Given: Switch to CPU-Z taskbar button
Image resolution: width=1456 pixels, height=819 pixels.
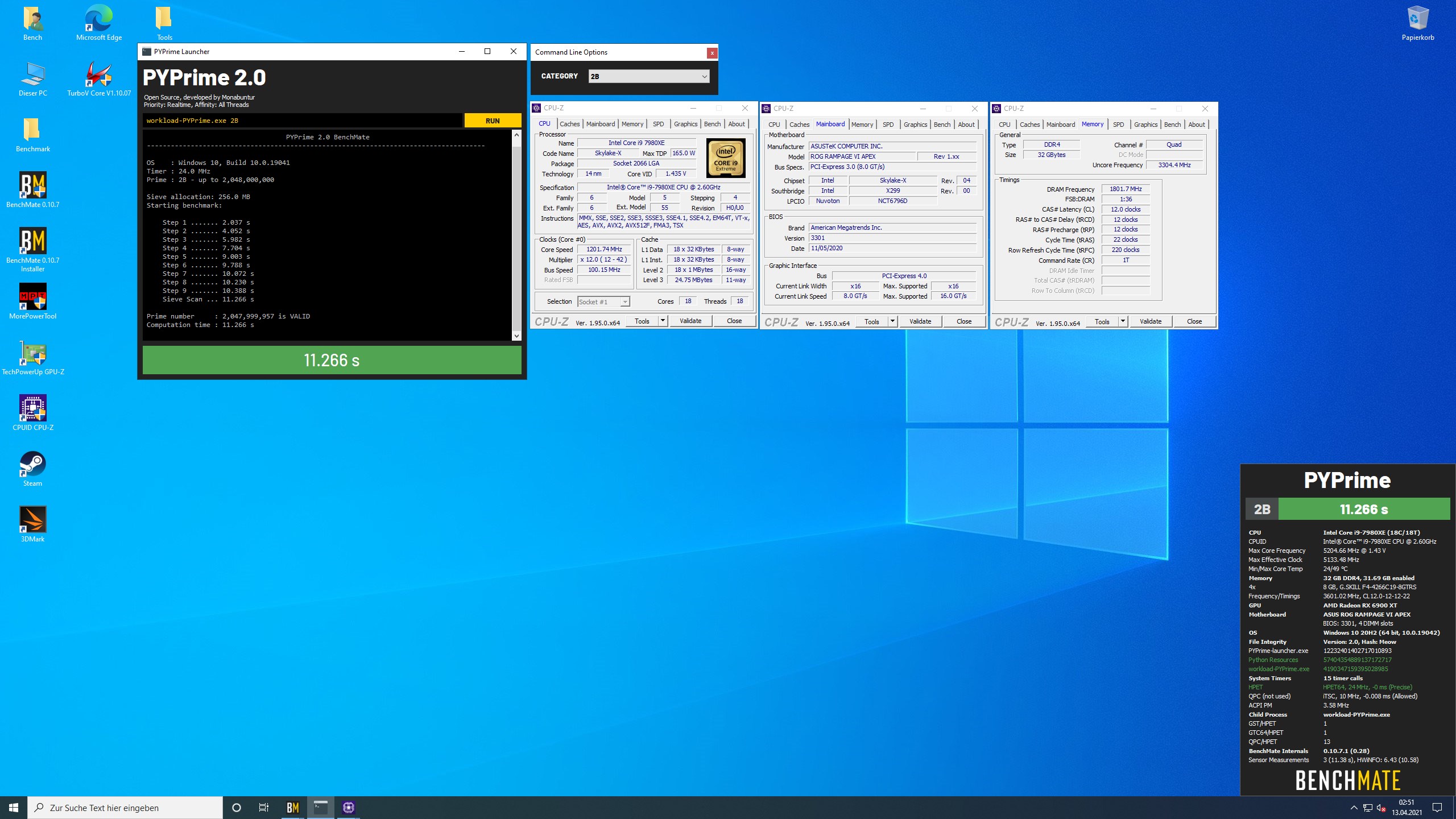Looking at the screenshot, I should (349, 808).
